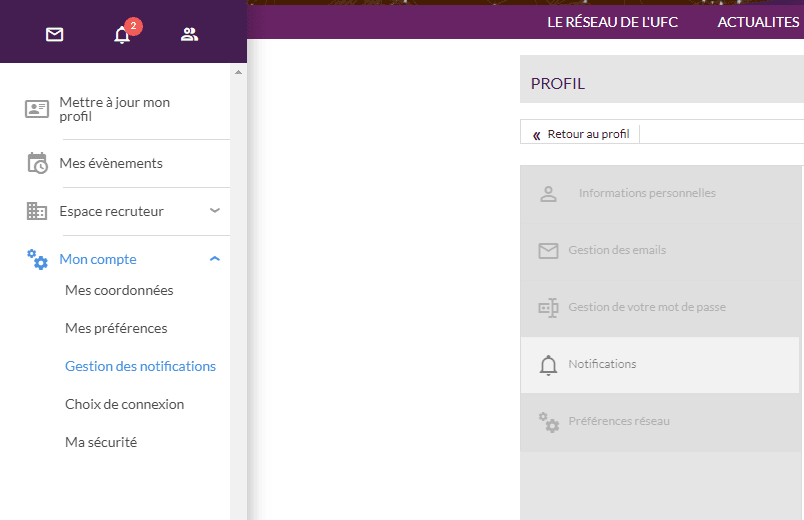Open the Actualités menu
The height and width of the screenshot is (520, 804).
[758, 22]
